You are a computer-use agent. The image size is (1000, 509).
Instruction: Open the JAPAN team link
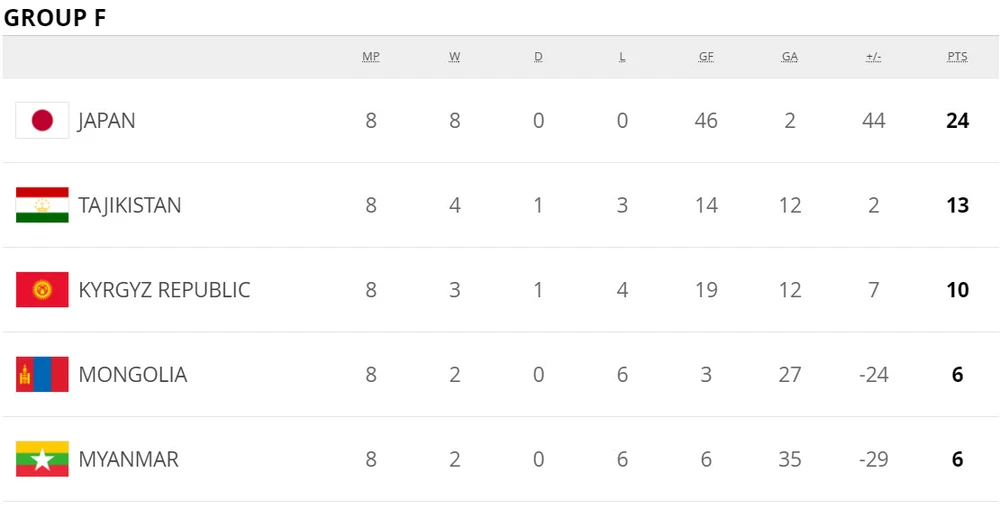(107, 121)
